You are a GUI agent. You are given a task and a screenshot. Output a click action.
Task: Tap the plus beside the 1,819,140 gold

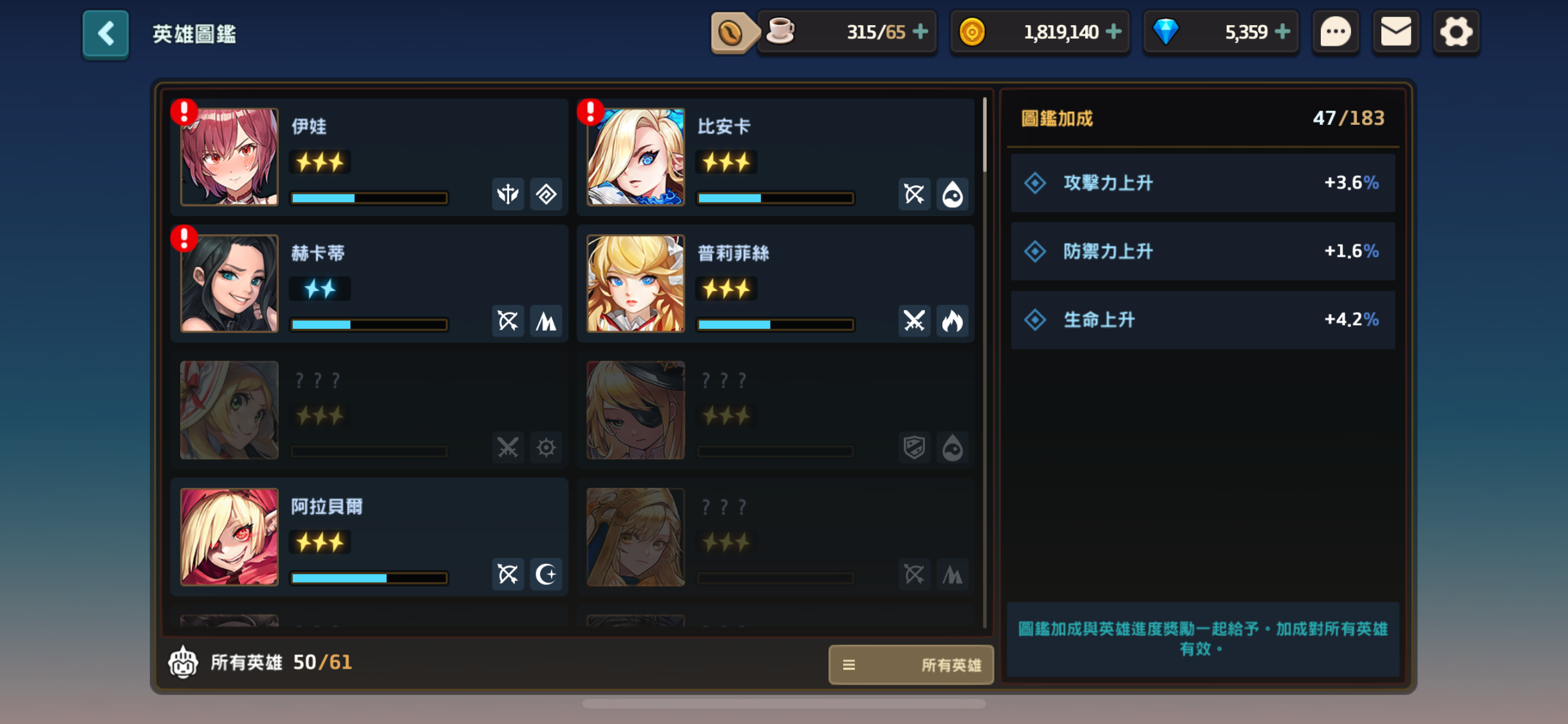(x=1113, y=32)
